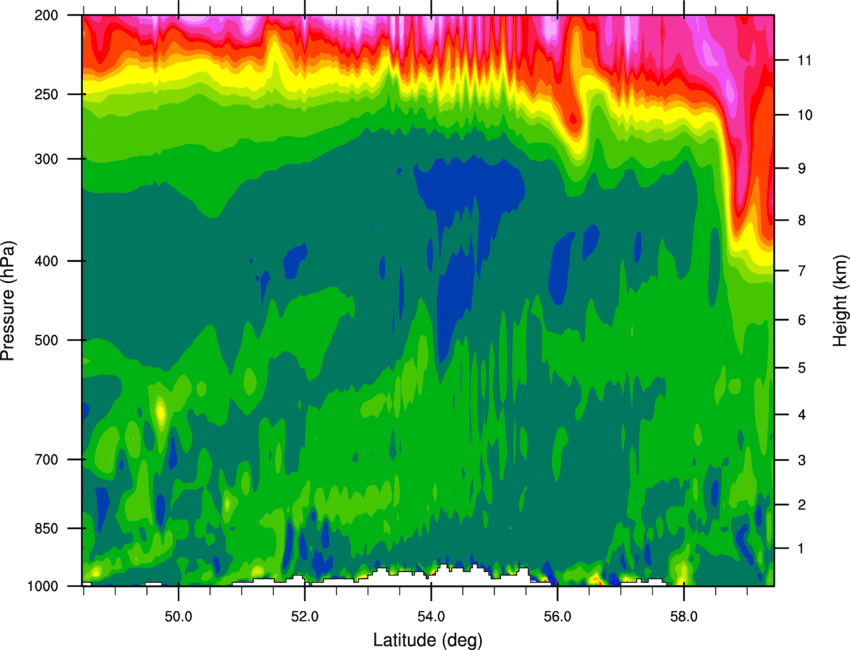Click the 850 pressure axis label
This screenshot has height=650, width=850.
pyautogui.click(x=46, y=528)
